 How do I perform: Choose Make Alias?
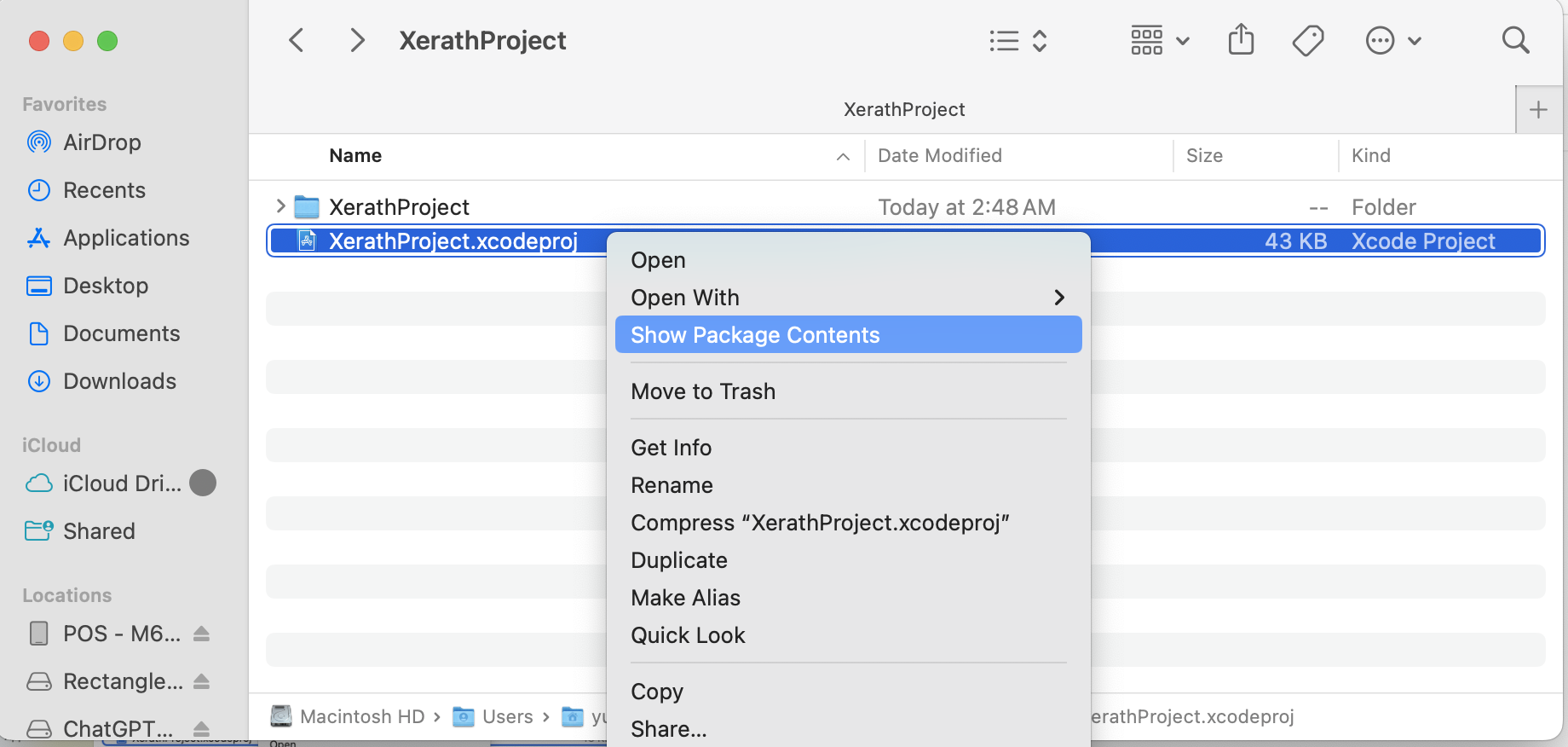pyautogui.click(x=848, y=598)
